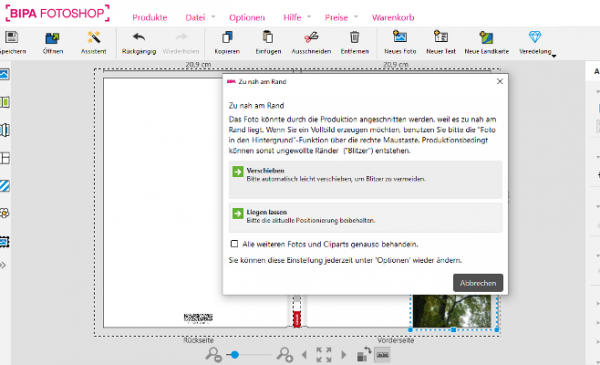Expand the left sidebar double-arrow
Viewport: 600px width, 365px height.
click(x=3, y=265)
